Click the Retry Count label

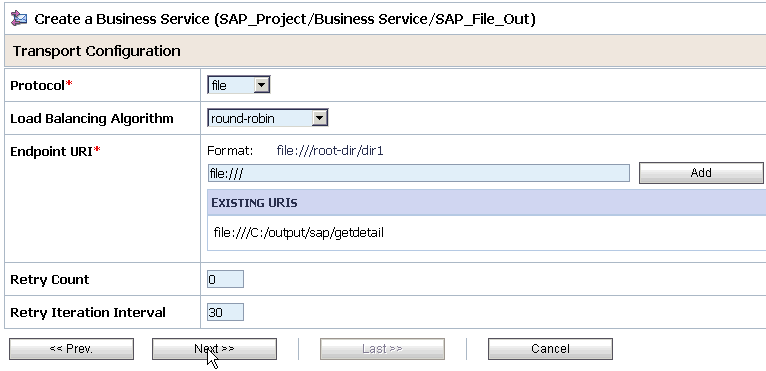click(50, 280)
